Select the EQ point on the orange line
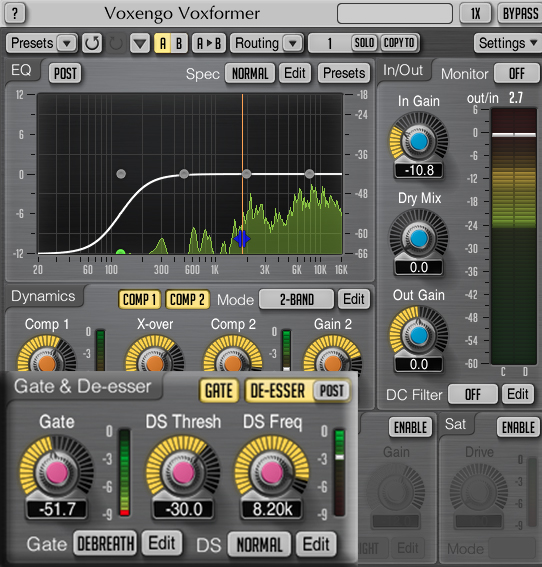Screen dimensions: 542x567 (247, 174)
